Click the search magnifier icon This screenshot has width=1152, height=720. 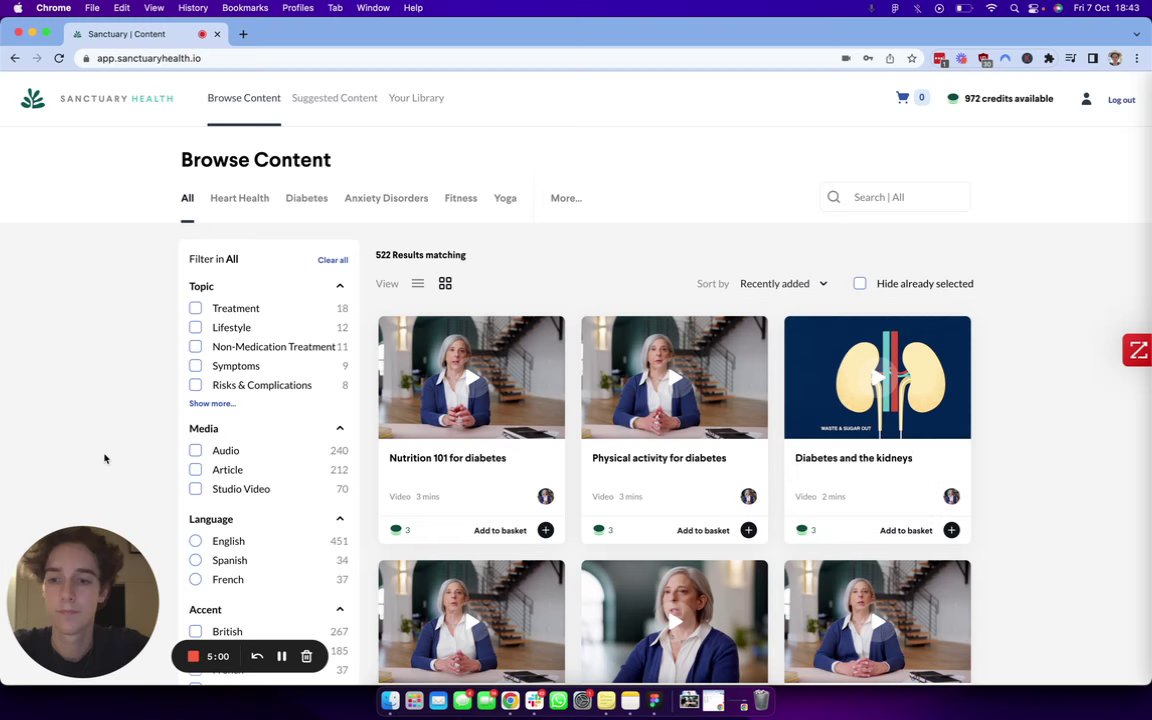click(x=833, y=197)
